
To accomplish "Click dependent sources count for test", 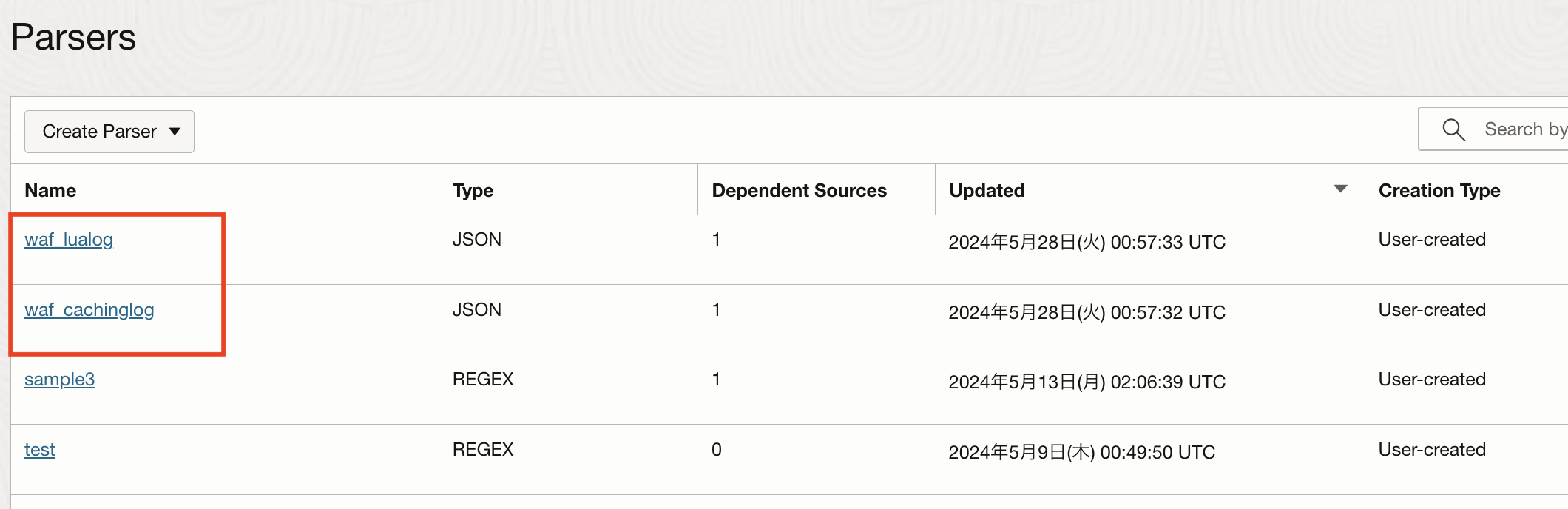I will pyautogui.click(x=716, y=450).
